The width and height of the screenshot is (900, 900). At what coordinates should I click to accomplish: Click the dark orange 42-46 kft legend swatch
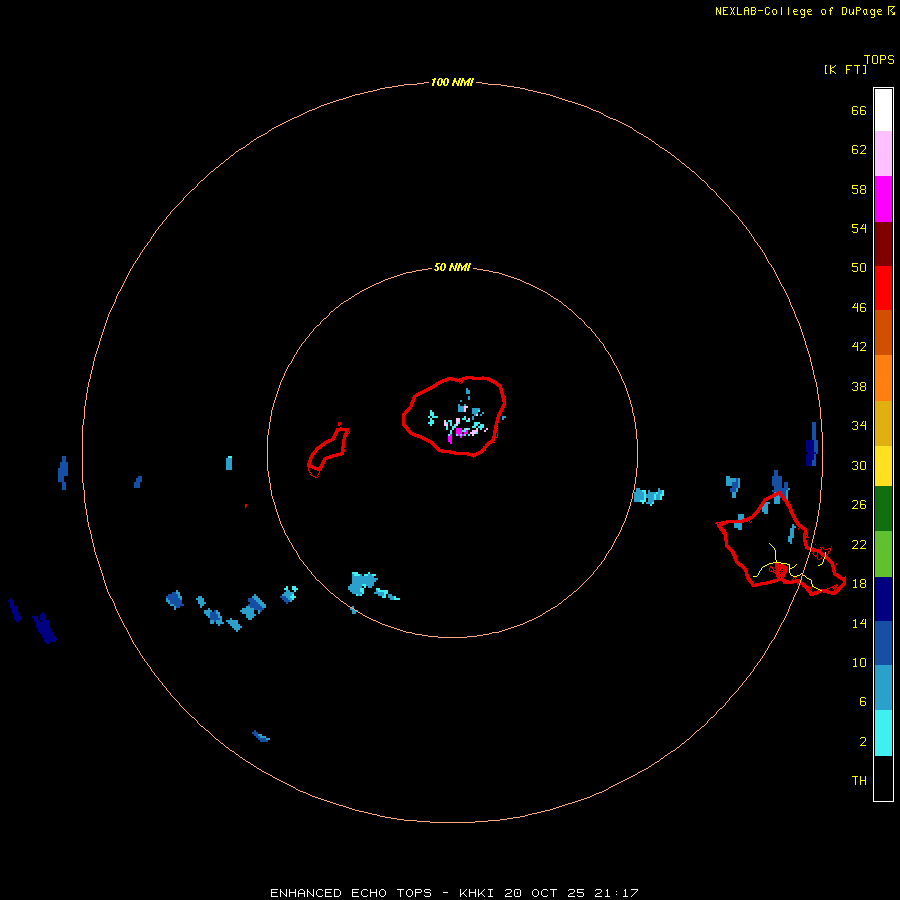coord(883,333)
